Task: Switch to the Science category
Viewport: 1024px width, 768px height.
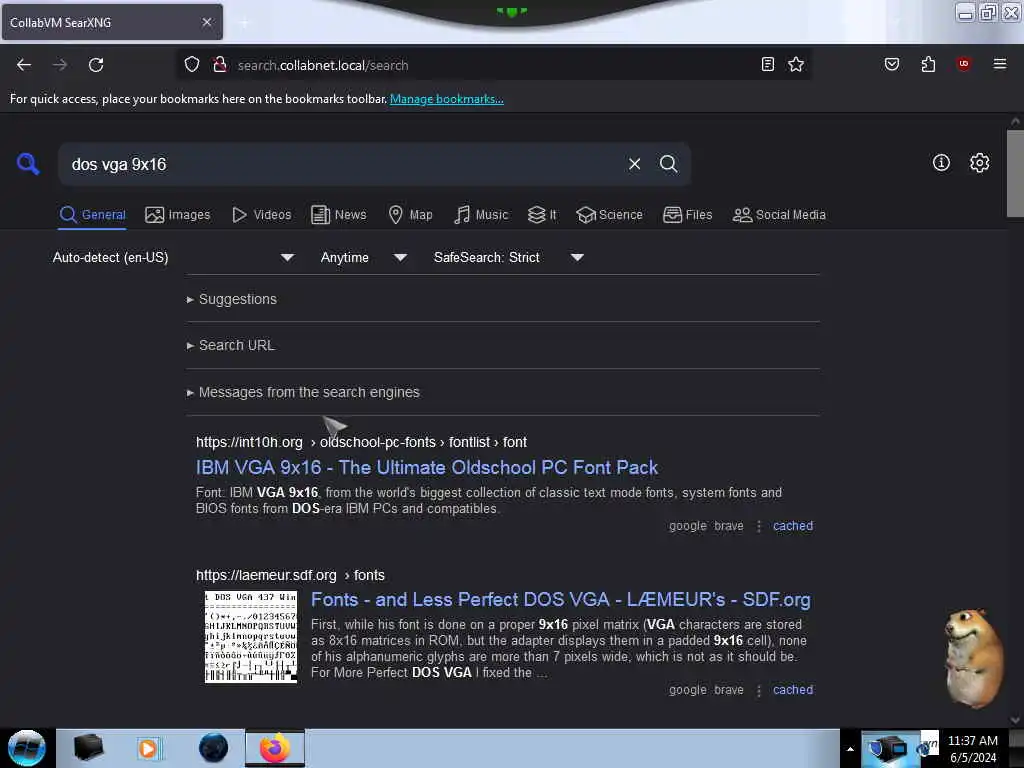Action: 609,215
